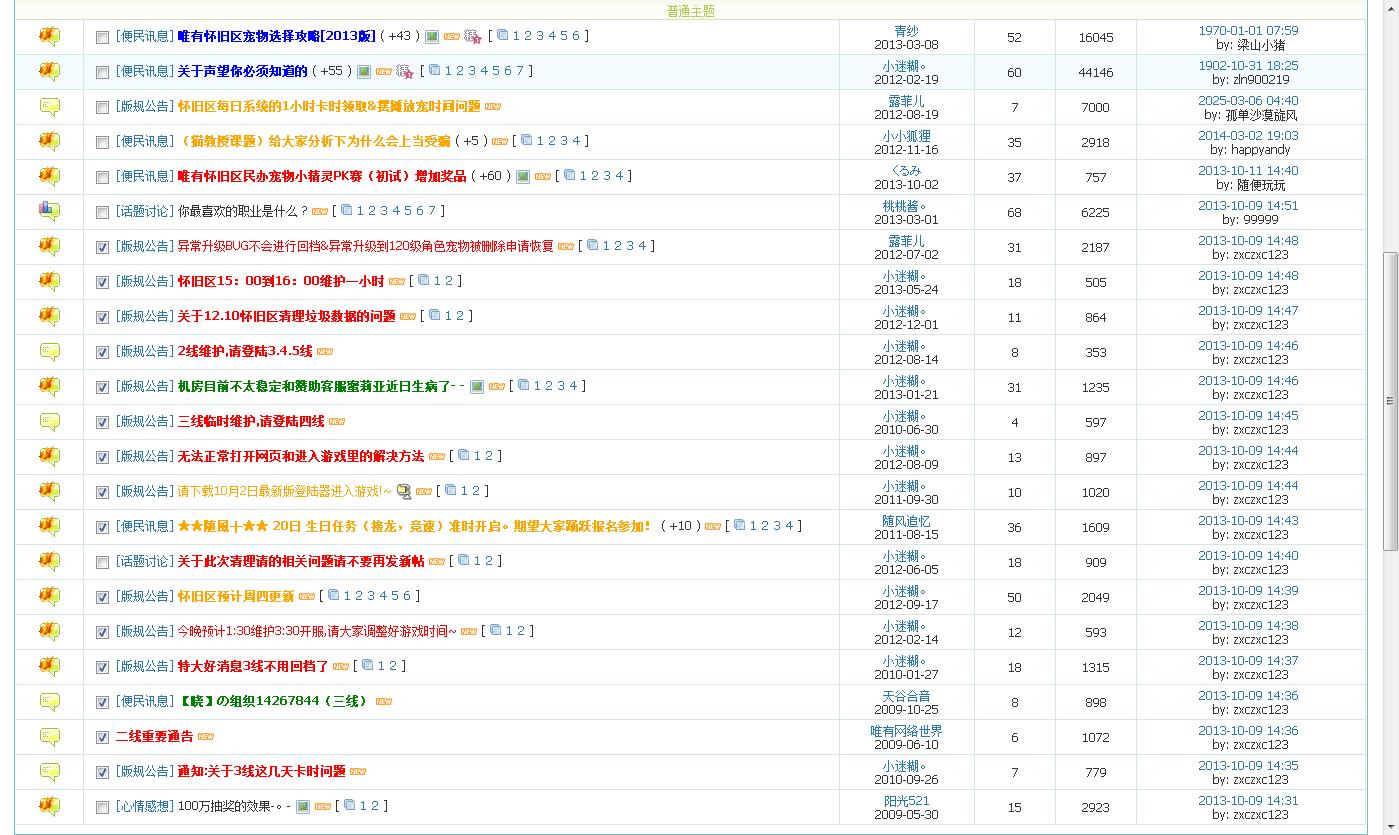Image resolution: width=1399 pixels, height=835 pixels.
Task: Uncheck the checkbox for 特大好消息3线不用回档了
Action: click(102, 667)
